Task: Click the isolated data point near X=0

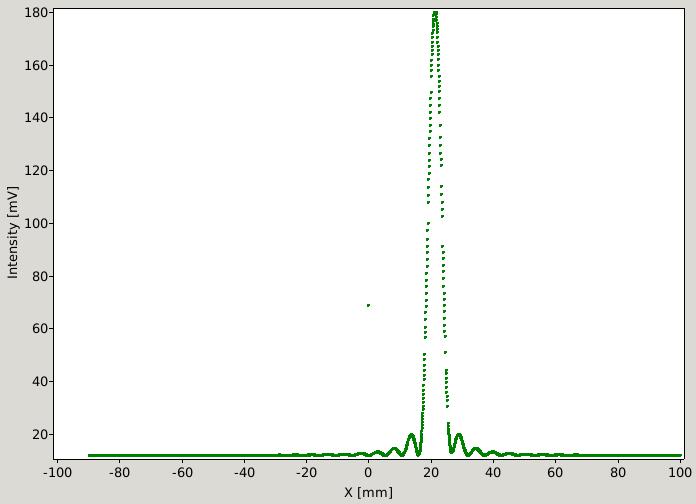Action: click(x=368, y=306)
